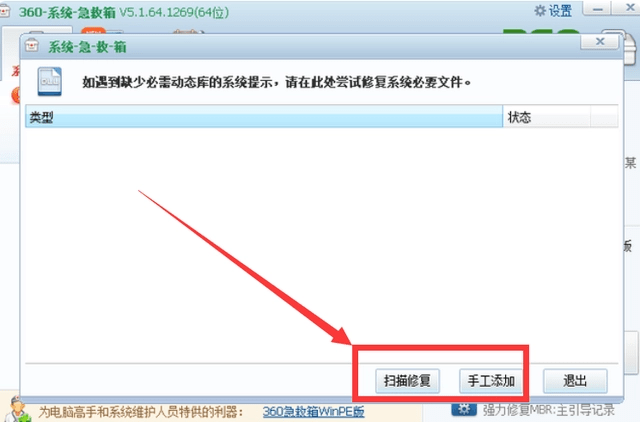Close the 系统-急-救-箱 dialog
Viewport: 640px width, 422px height.
coord(600,42)
